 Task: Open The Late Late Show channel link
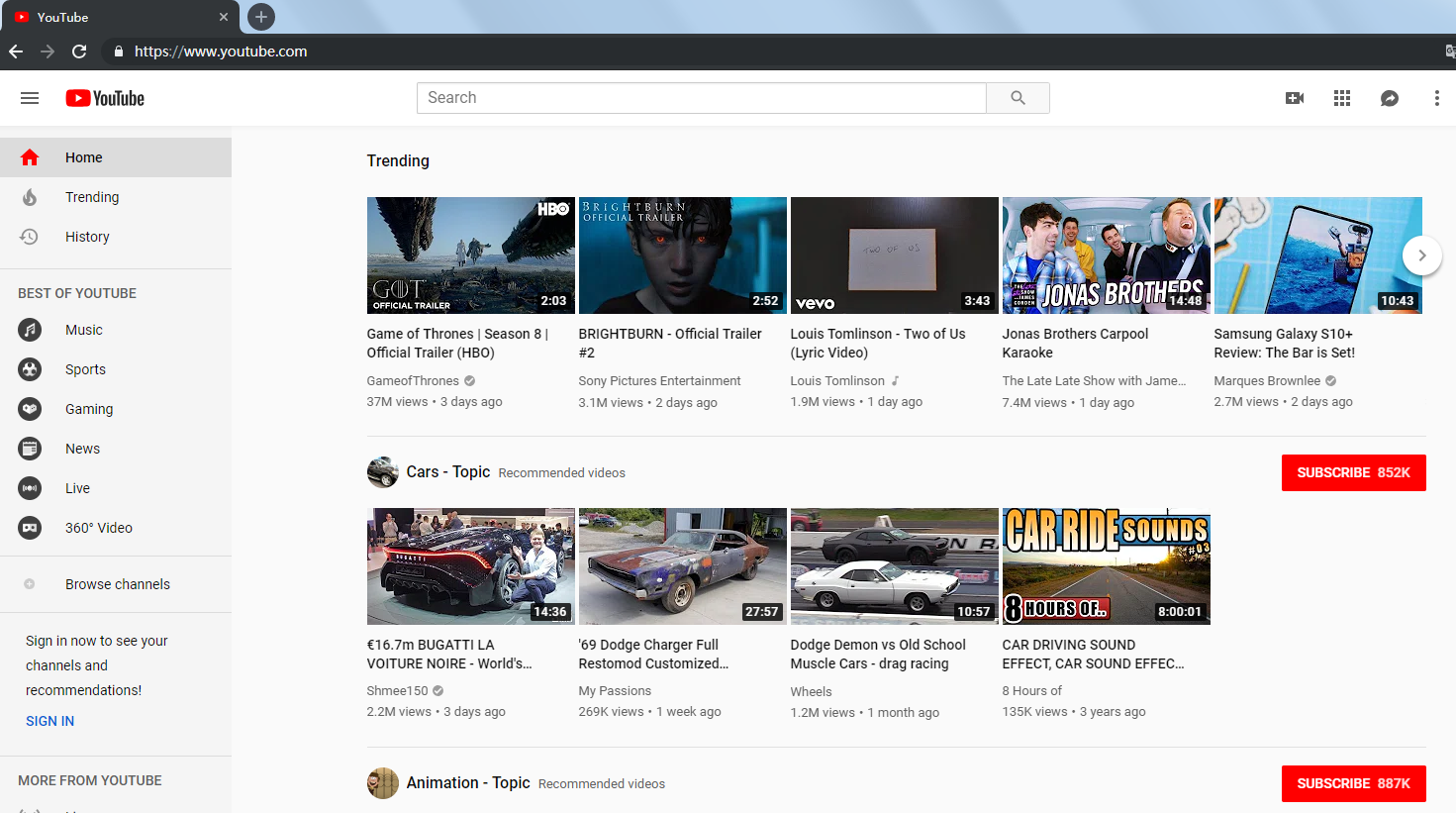(1094, 381)
